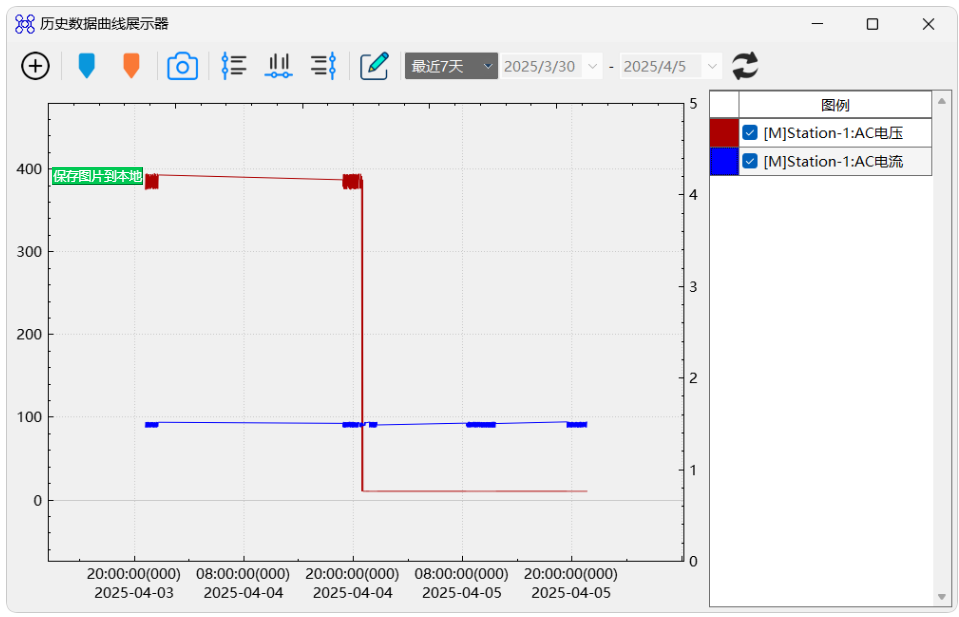Image resolution: width=959 pixels, height=617 pixels.
Task: Select the orange marker icon
Action: click(131, 65)
